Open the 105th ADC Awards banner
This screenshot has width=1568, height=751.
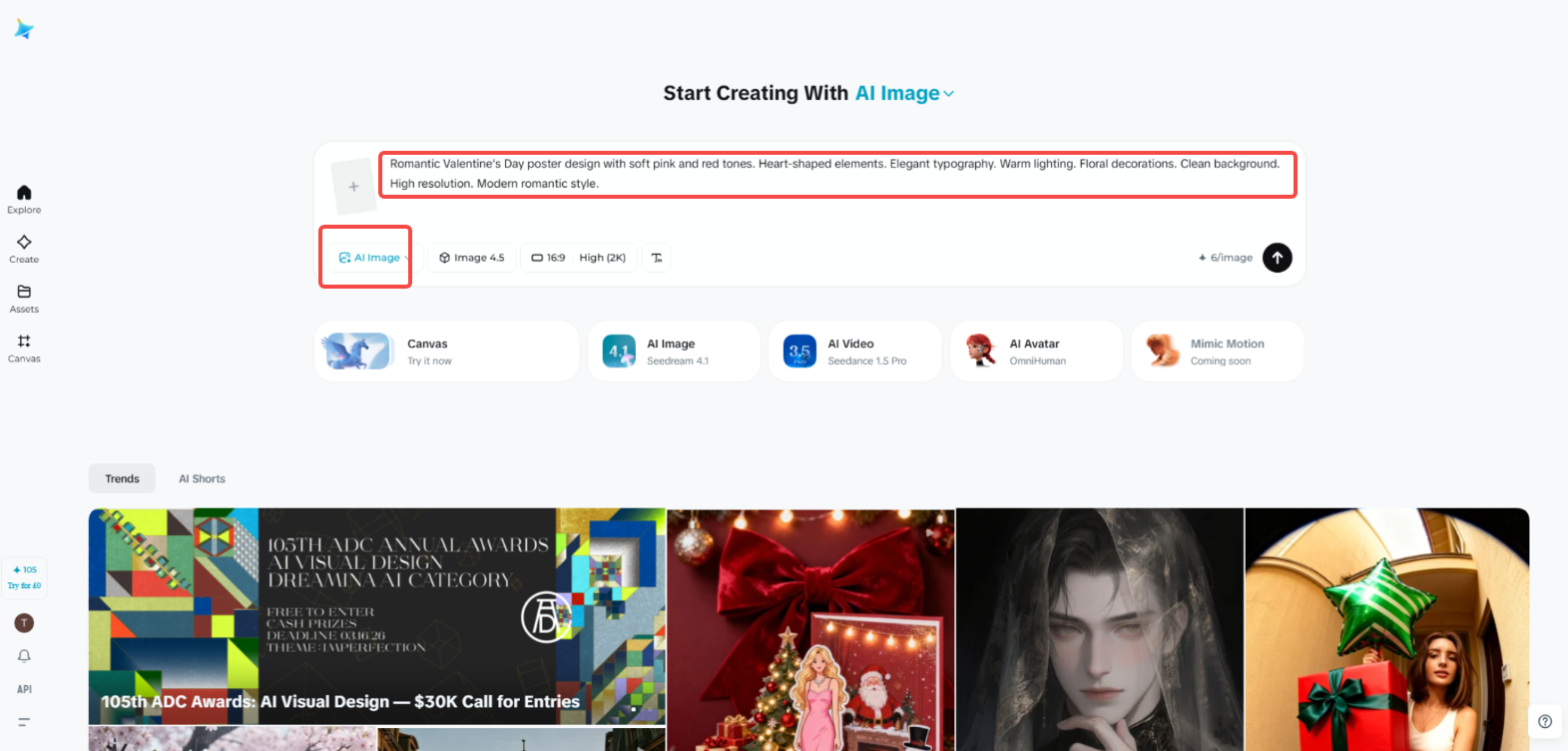click(x=377, y=616)
